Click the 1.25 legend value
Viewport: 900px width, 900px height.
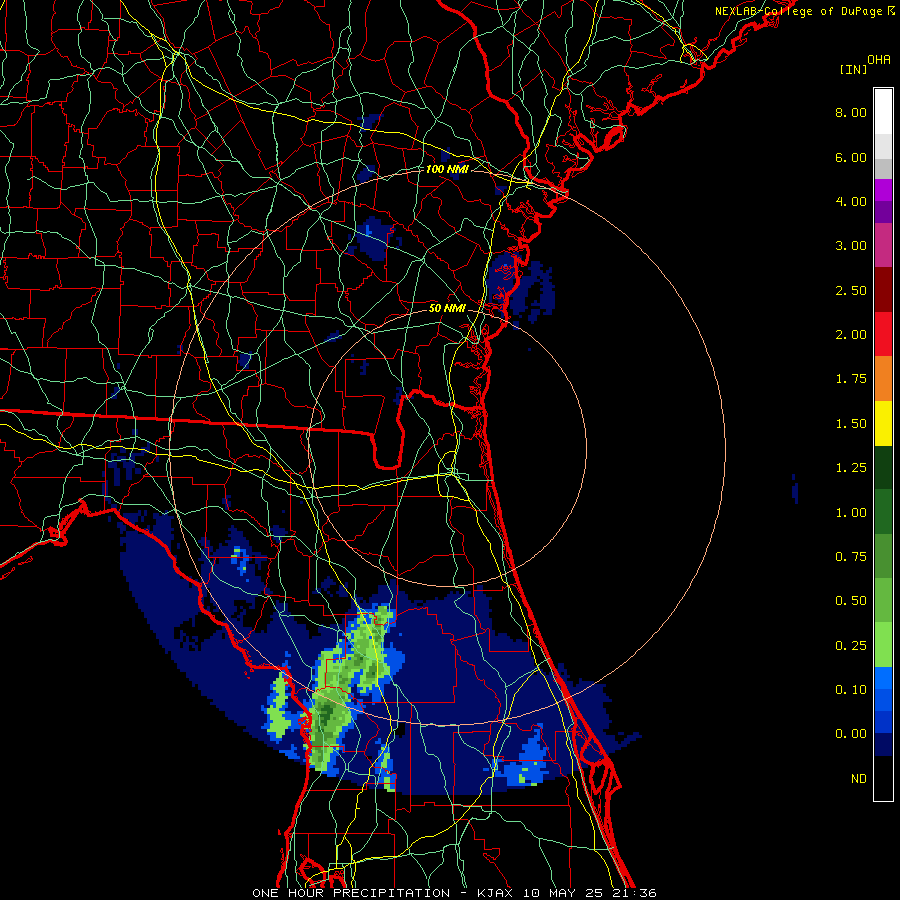click(x=851, y=468)
